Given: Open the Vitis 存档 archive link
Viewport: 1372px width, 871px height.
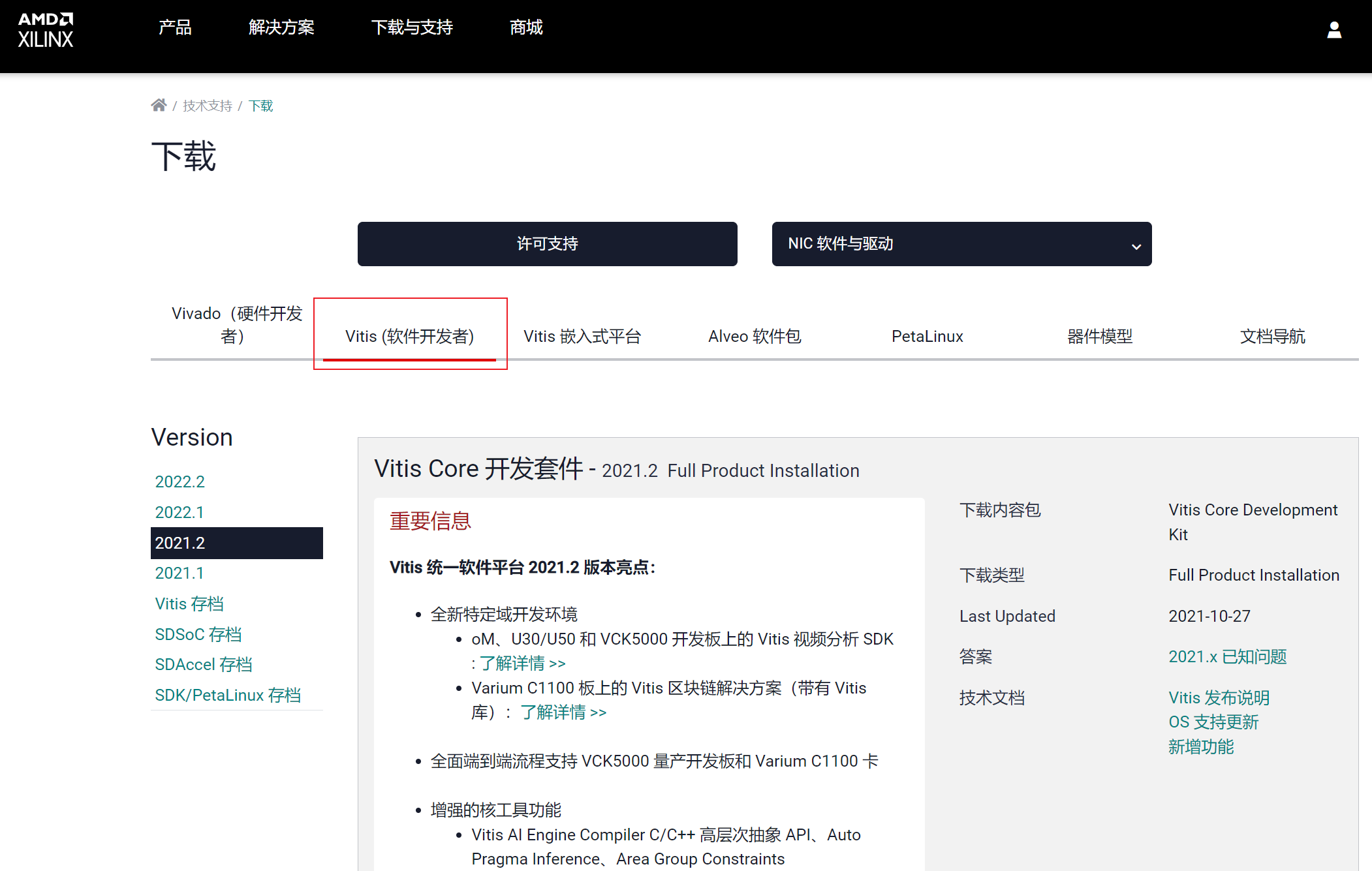Looking at the screenshot, I should pyautogui.click(x=189, y=604).
